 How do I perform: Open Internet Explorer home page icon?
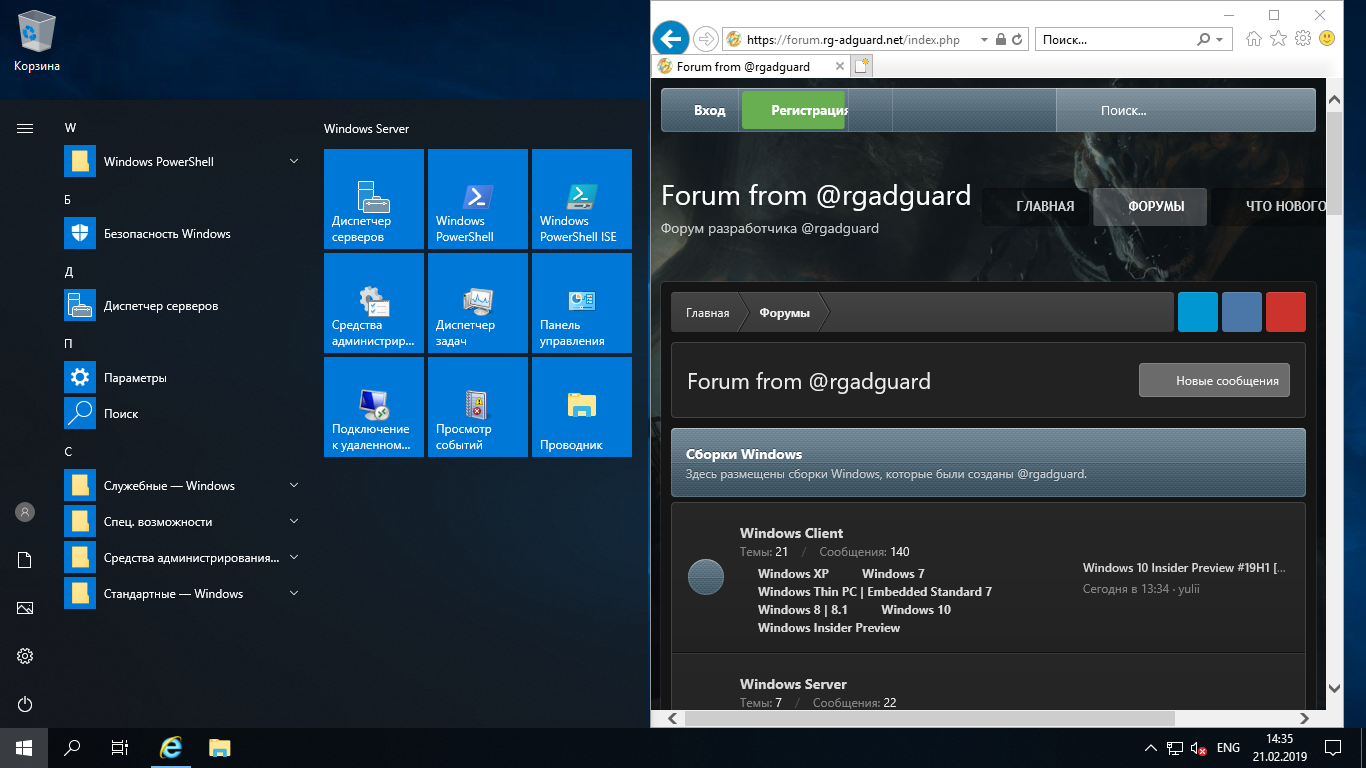[x=1254, y=39]
